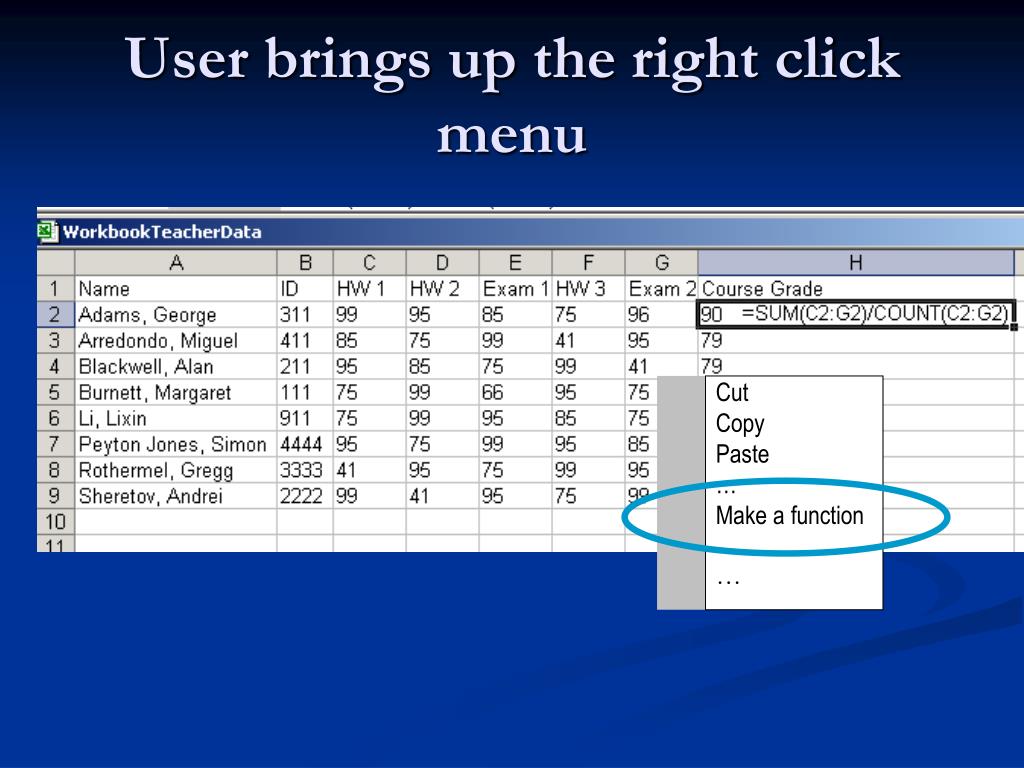Click ID cell 2222

[x=305, y=496]
